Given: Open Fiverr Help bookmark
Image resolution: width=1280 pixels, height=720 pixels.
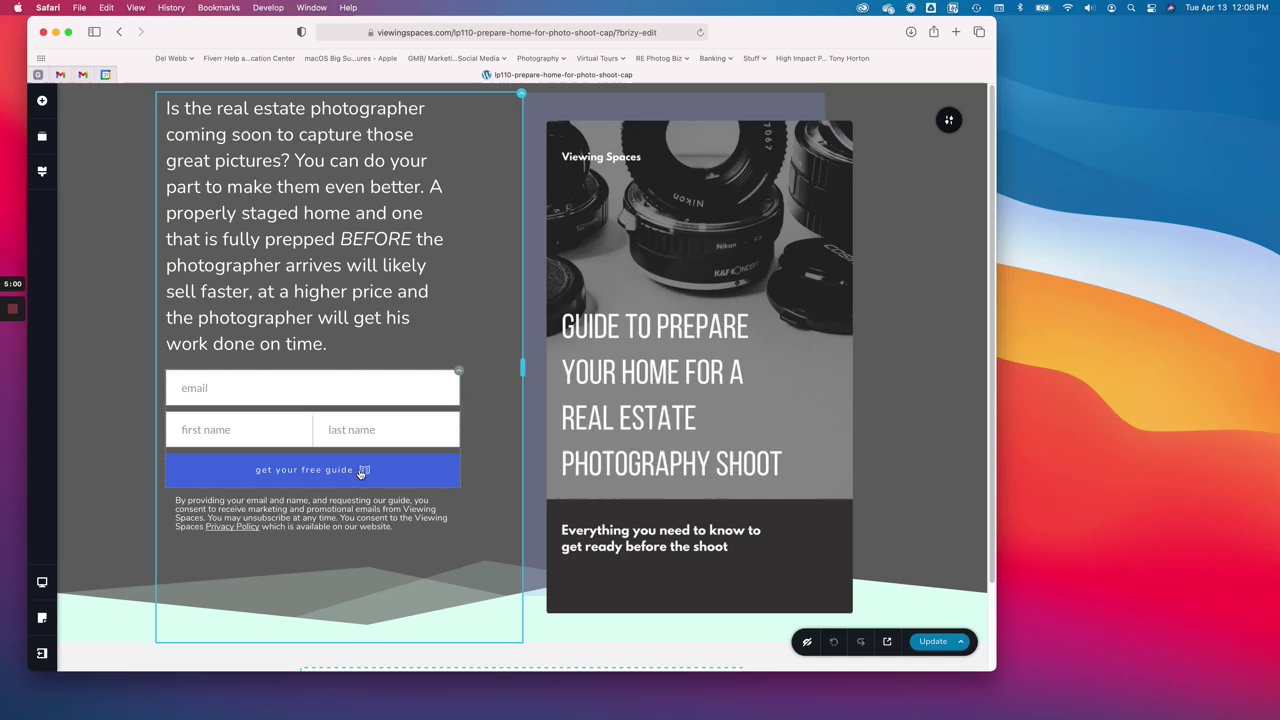Looking at the screenshot, I should (x=249, y=58).
